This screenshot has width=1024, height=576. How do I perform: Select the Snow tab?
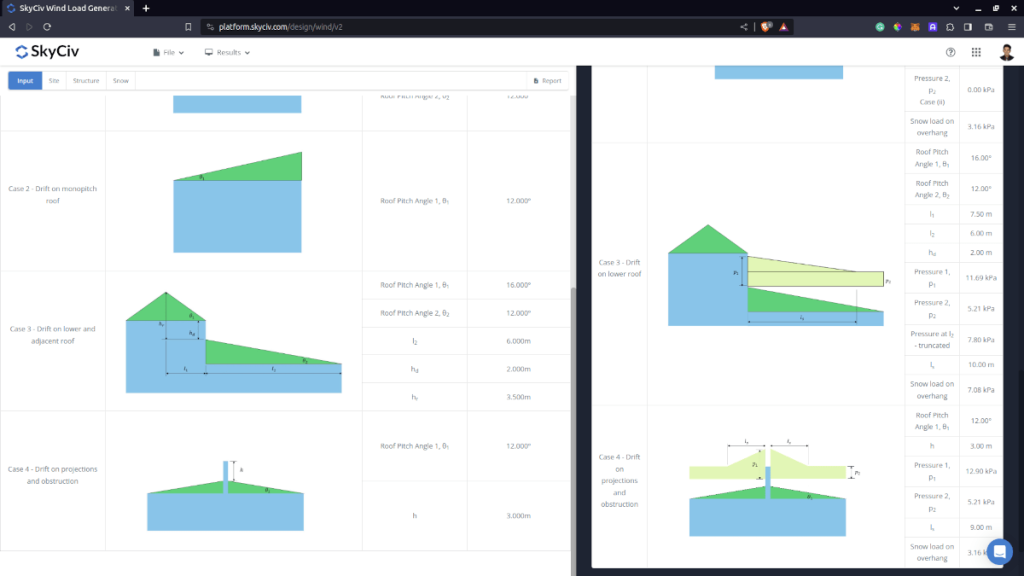[x=120, y=81]
